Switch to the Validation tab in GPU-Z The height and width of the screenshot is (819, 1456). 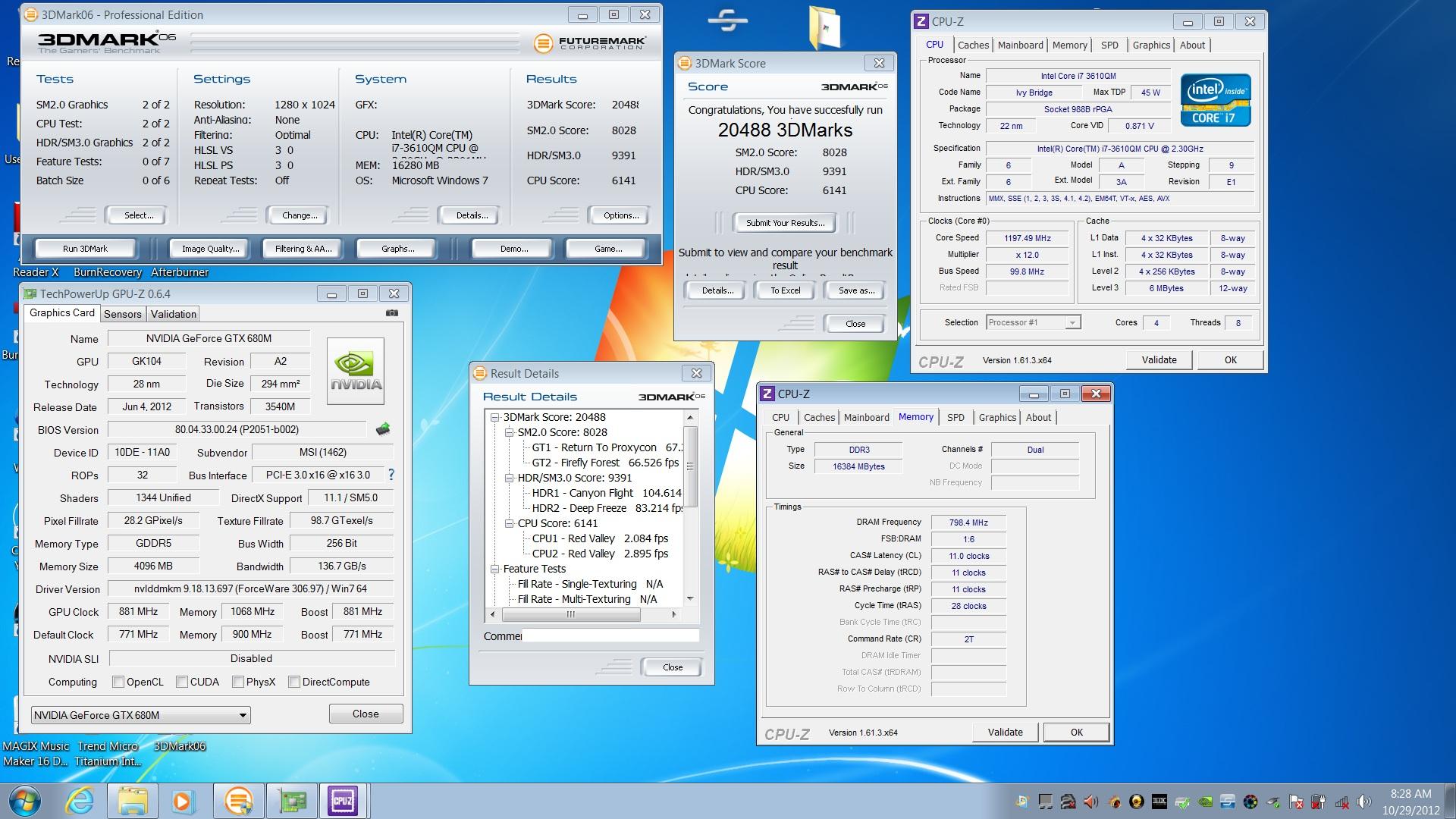point(173,314)
